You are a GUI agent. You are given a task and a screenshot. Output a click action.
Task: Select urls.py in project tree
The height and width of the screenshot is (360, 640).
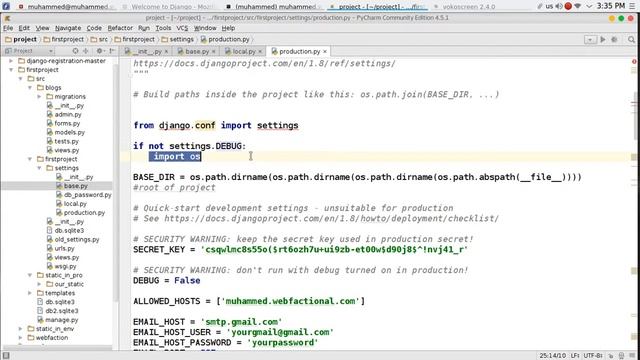tap(61, 249)
